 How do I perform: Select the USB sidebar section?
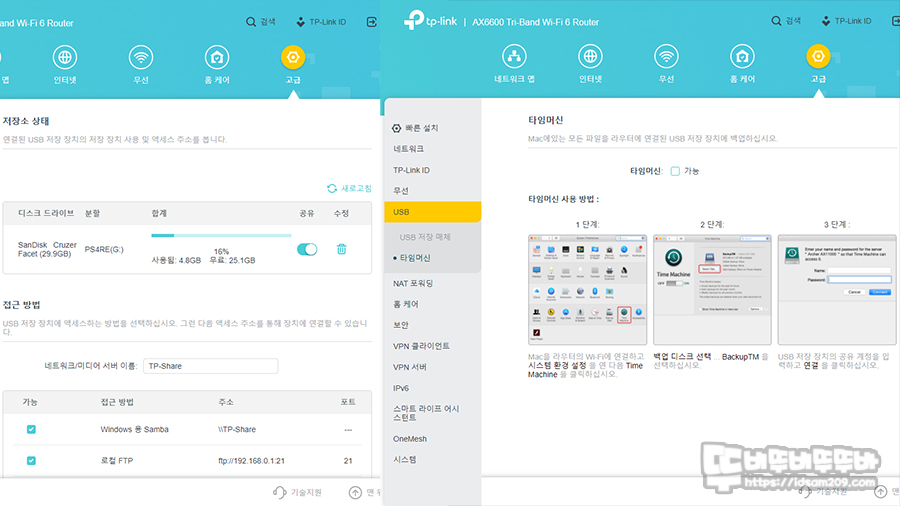[x=433, y=212]
